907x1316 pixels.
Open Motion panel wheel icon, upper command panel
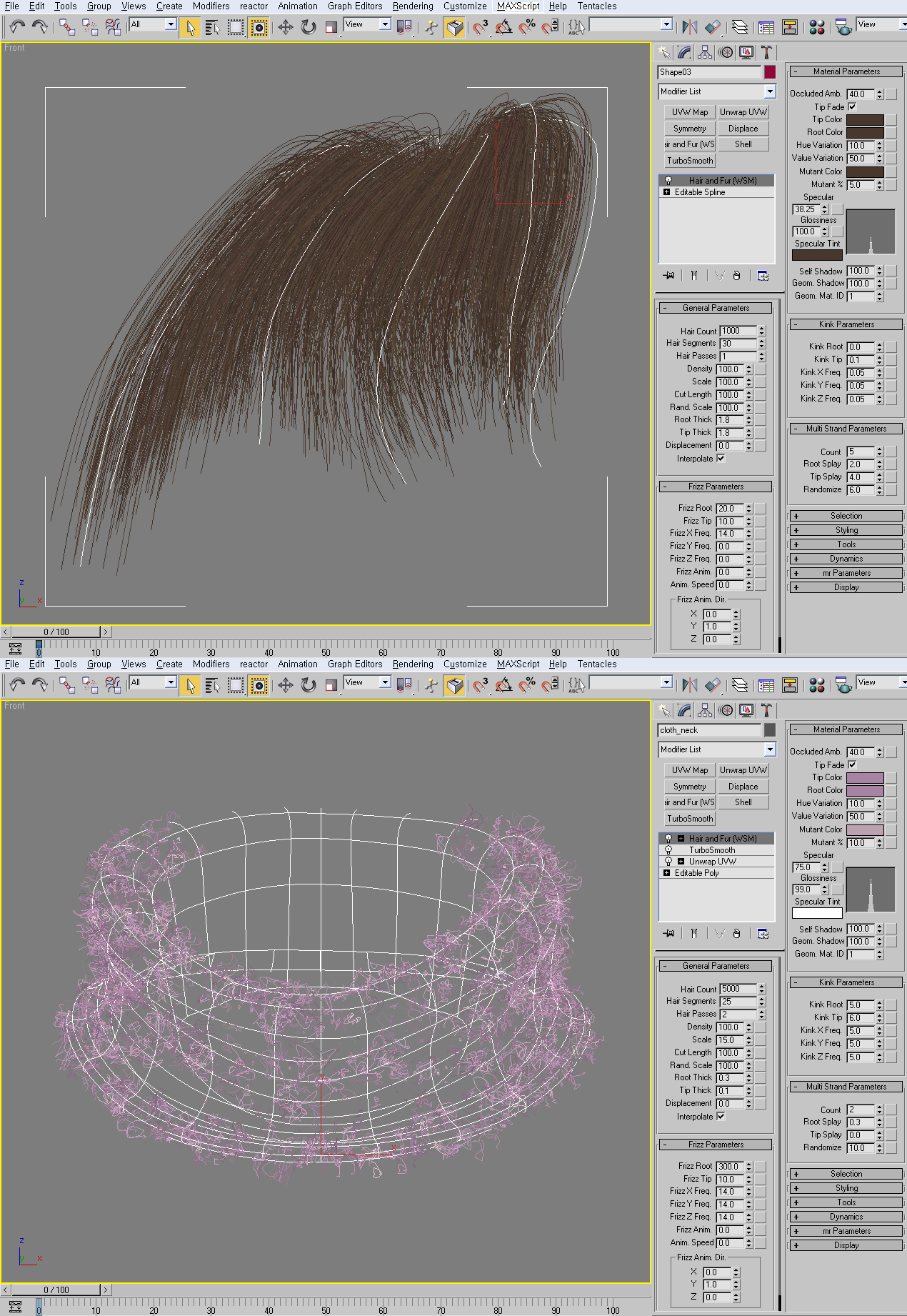click(x=726, y=52)
